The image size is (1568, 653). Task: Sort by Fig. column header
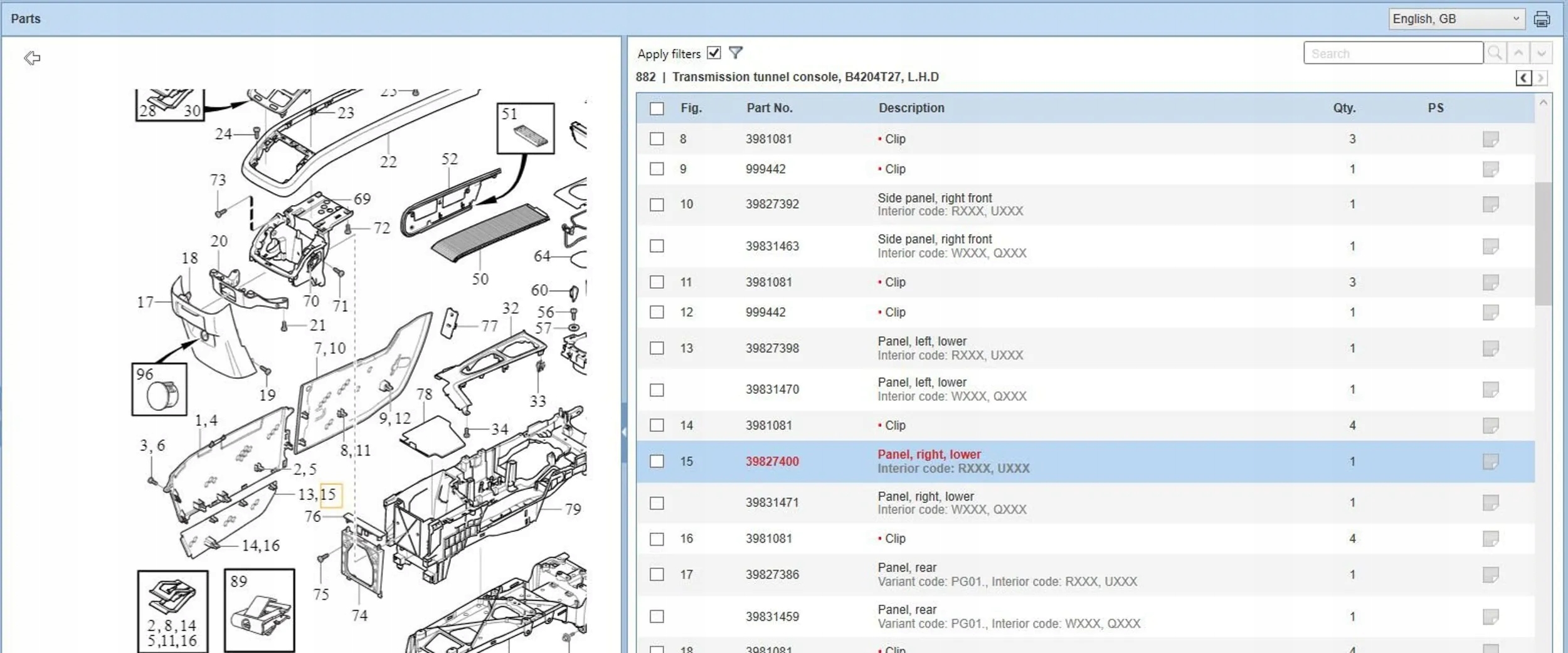(x=691, y=108)
